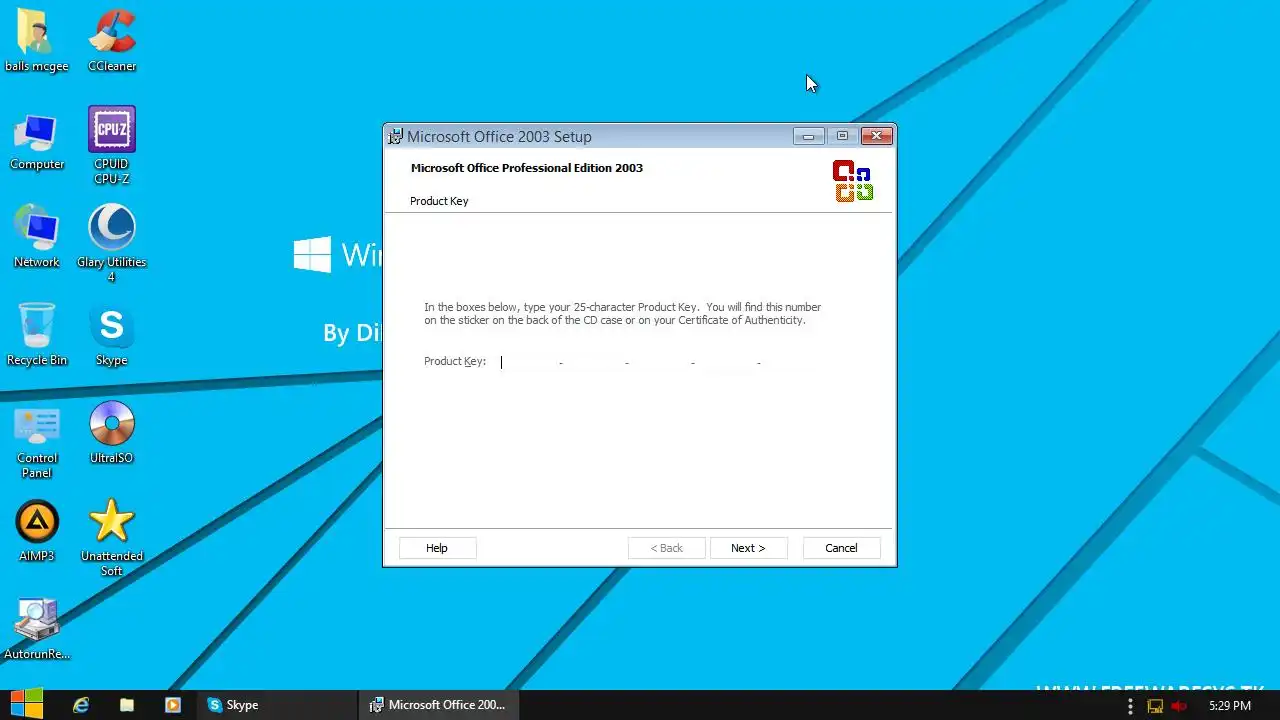The height and width of the screenshot is (720, 1280).
Task: Select the Glary Utilities 4 icon
Action: tap(112, 243)
